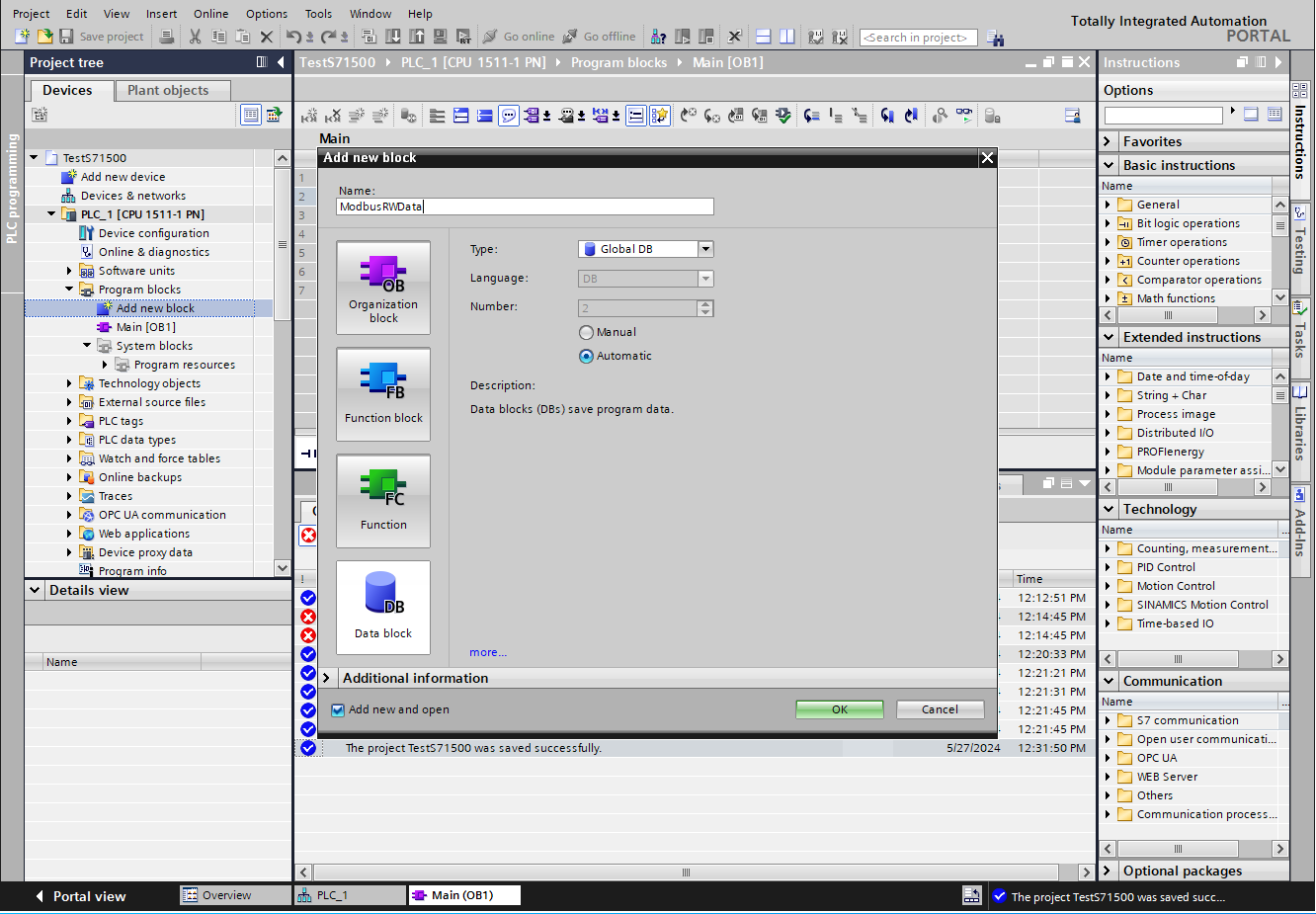The image size is (1316, 914).
Task: Click the Number stepper arrows in the dialog
Action: (x=704, y=308)
